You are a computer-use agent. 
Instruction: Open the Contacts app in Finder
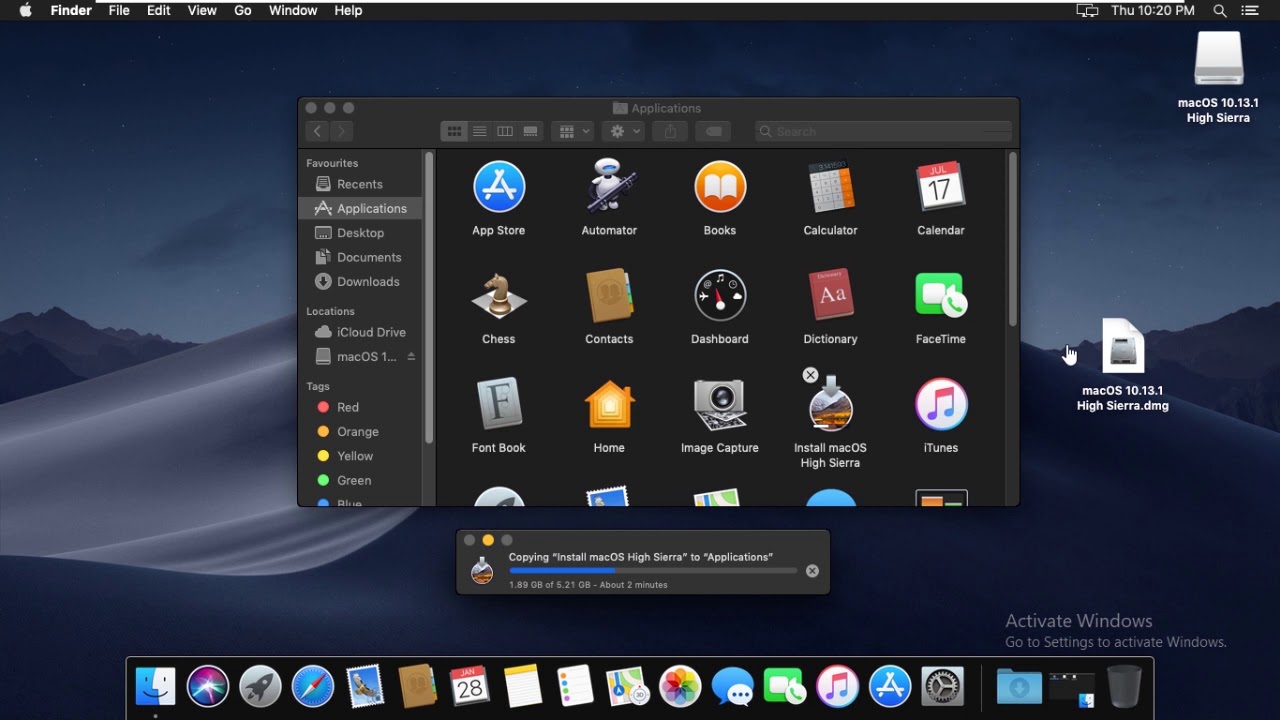(609, 296)
